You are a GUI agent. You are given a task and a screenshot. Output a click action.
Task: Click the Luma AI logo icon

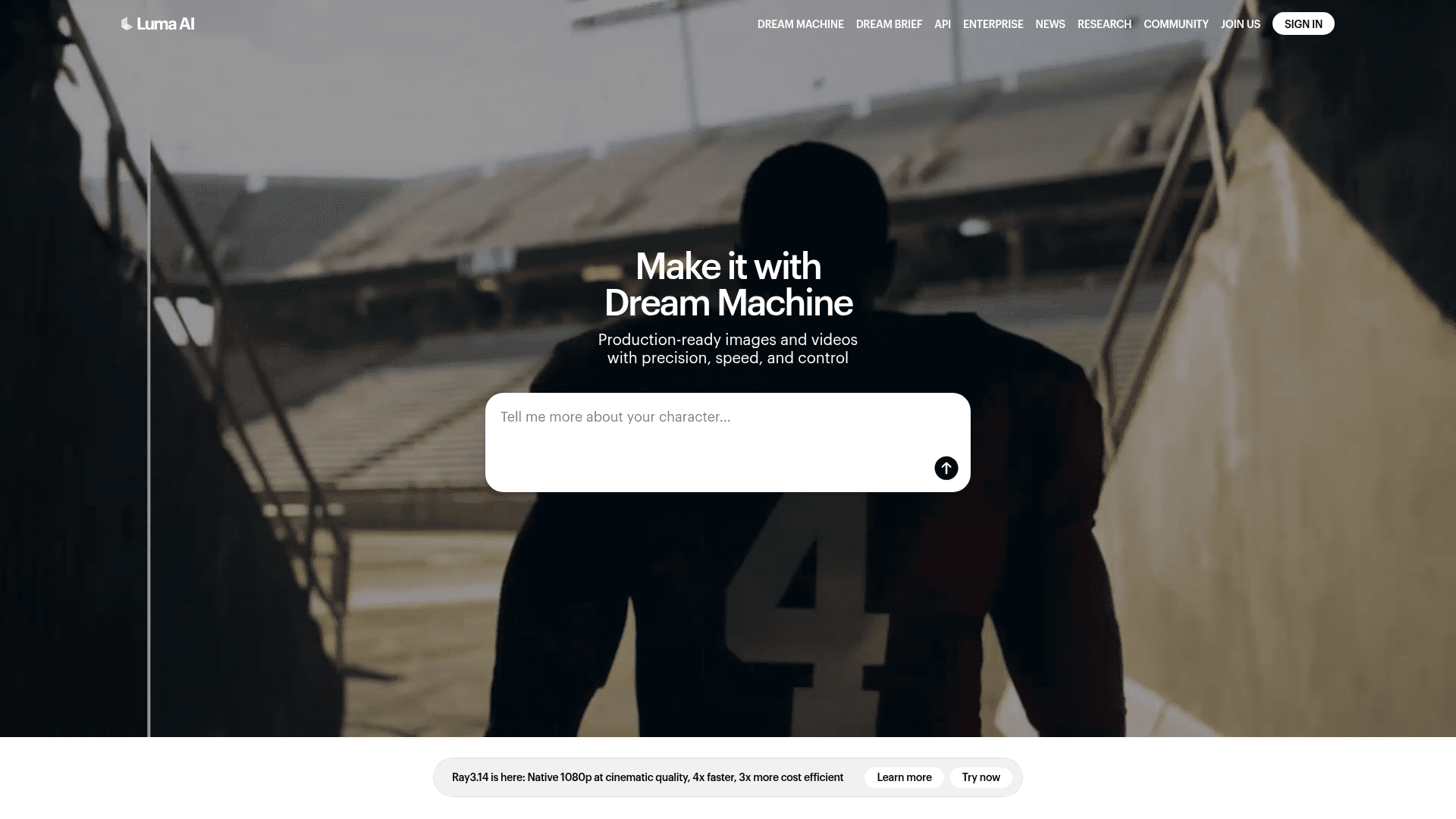pos(127,24)
